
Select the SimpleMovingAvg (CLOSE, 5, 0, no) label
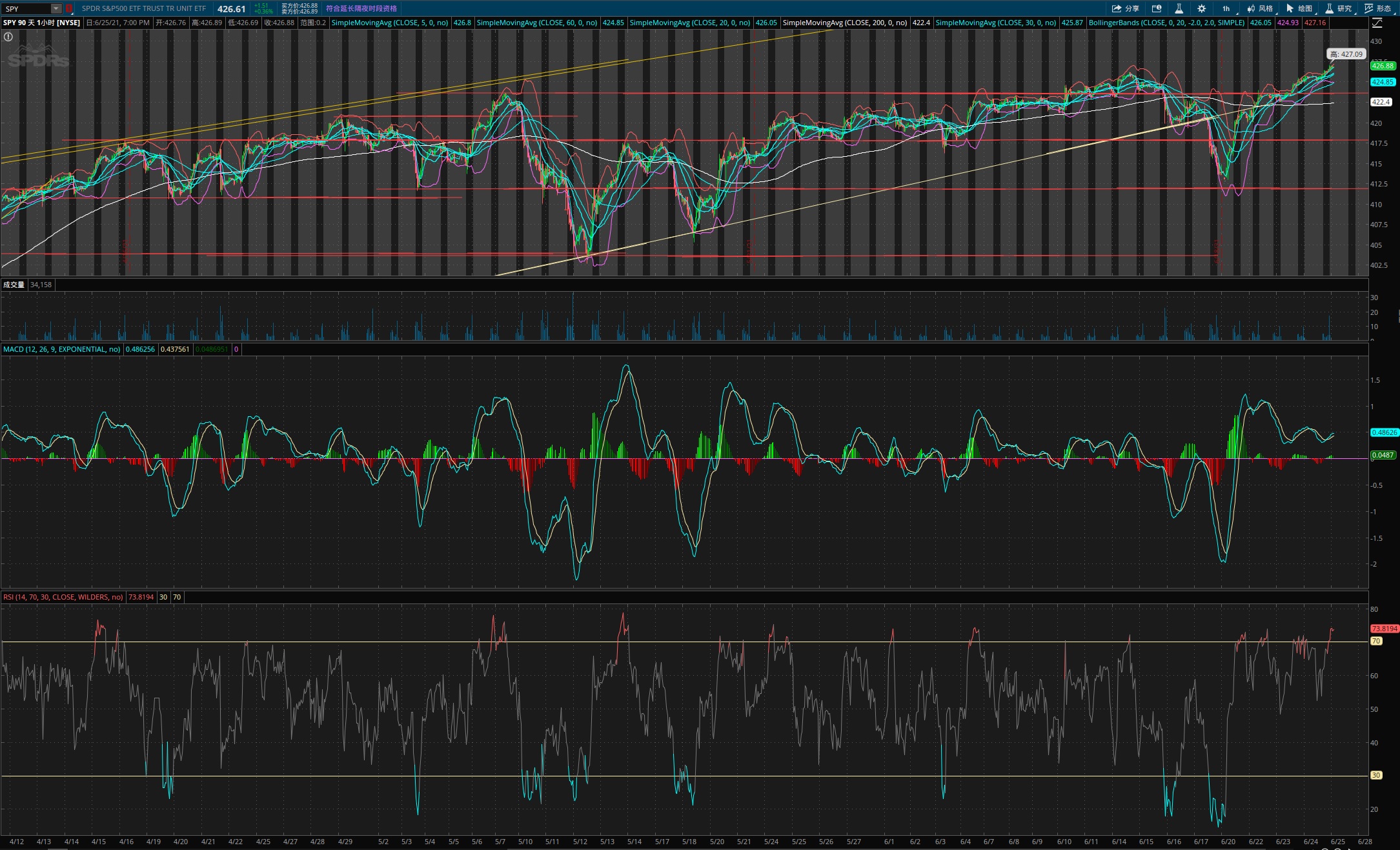pos(389,23)
